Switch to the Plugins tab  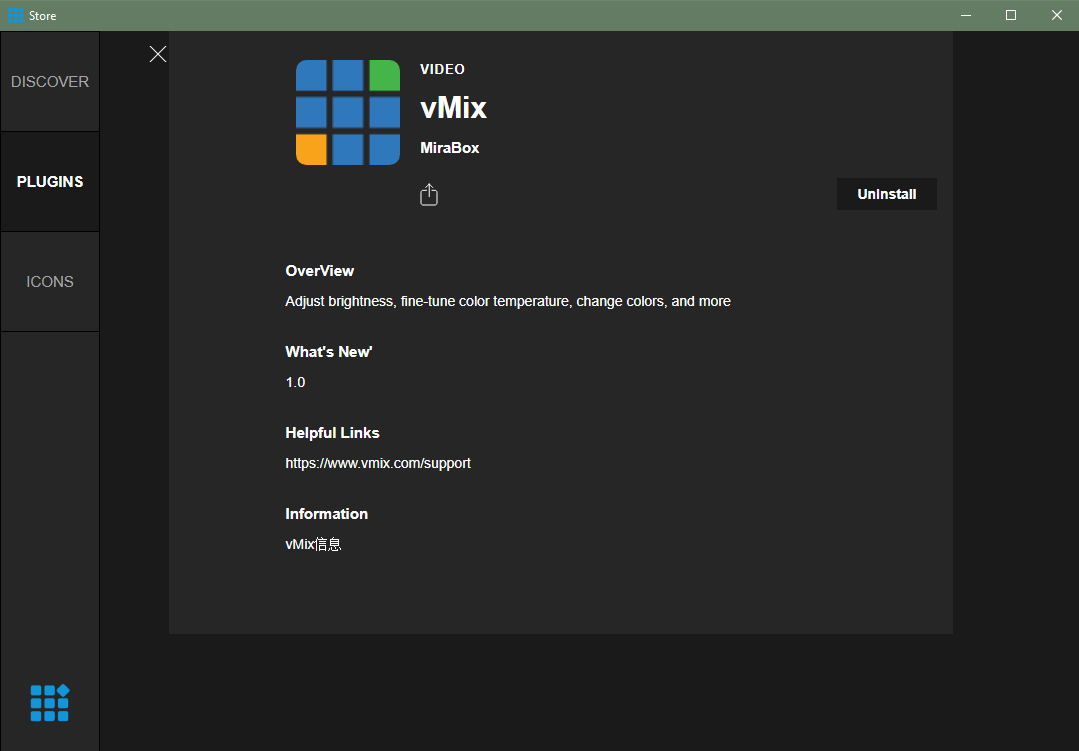click(x=50, y=182)
